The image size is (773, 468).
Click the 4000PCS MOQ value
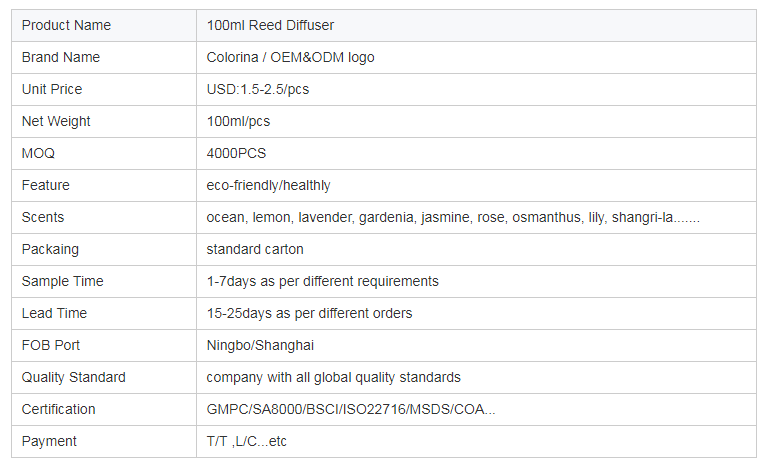tap(236, 153)
